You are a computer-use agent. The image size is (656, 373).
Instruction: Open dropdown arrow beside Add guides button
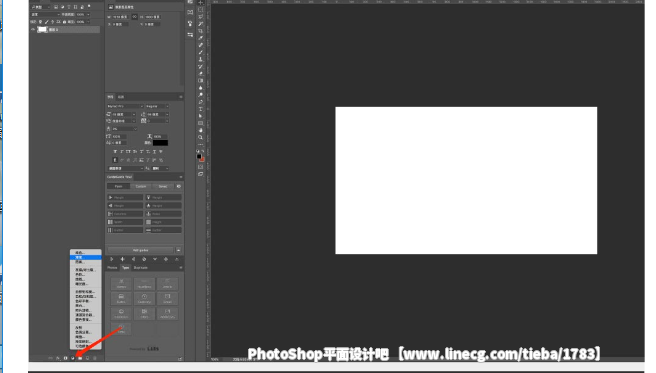tap(179, 250)
